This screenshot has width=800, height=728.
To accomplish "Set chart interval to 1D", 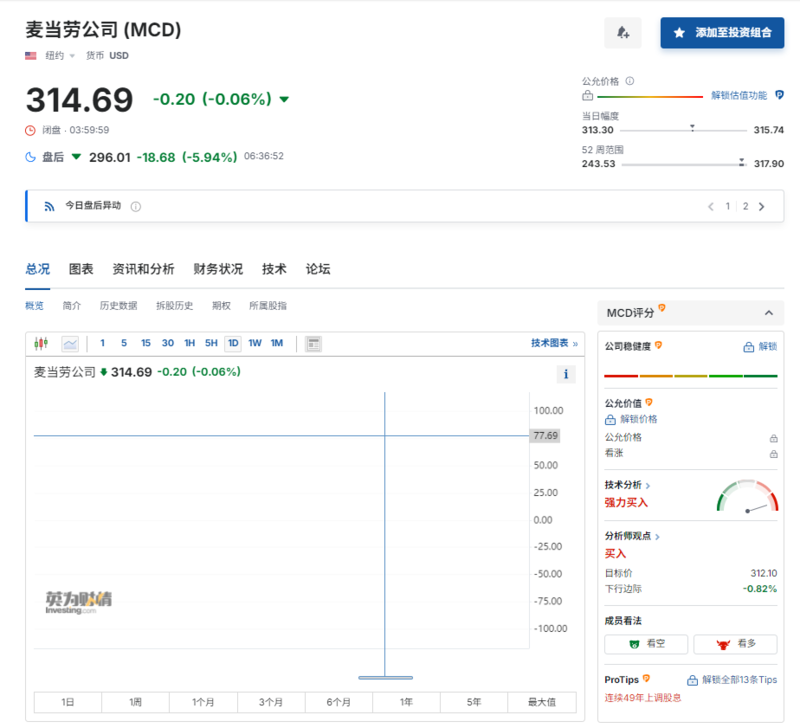I will point(233,343).
